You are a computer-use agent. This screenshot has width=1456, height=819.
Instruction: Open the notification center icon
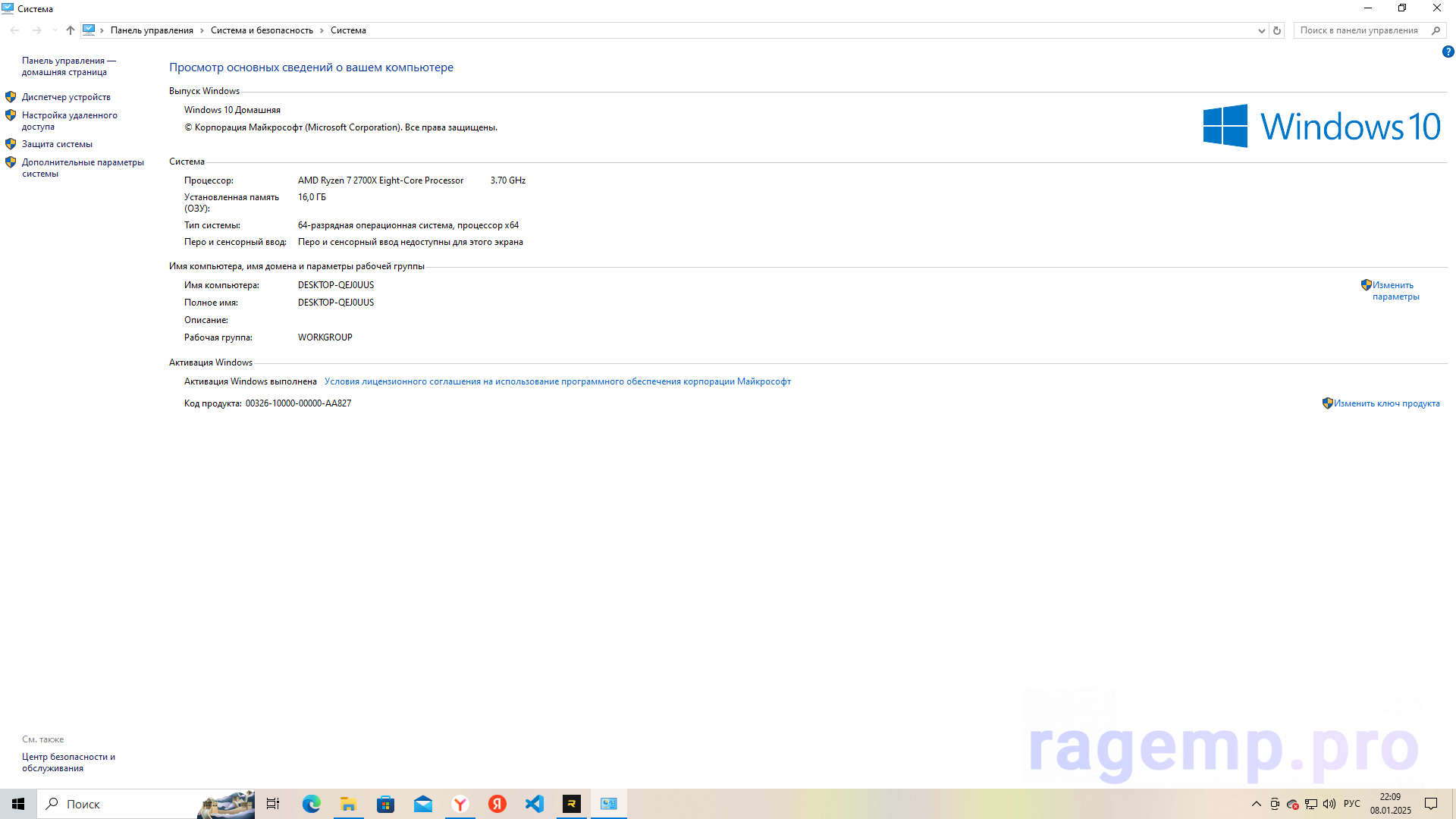pos(1431,804)
